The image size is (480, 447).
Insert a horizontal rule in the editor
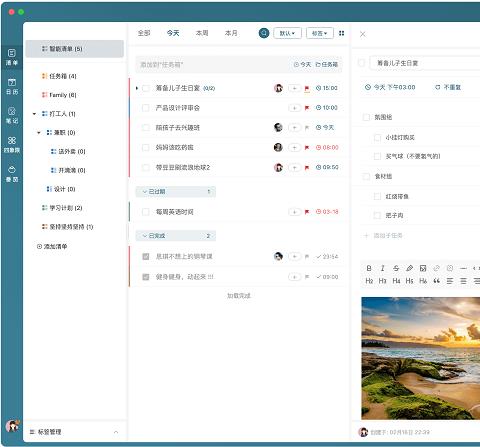(x=463, y=268)
